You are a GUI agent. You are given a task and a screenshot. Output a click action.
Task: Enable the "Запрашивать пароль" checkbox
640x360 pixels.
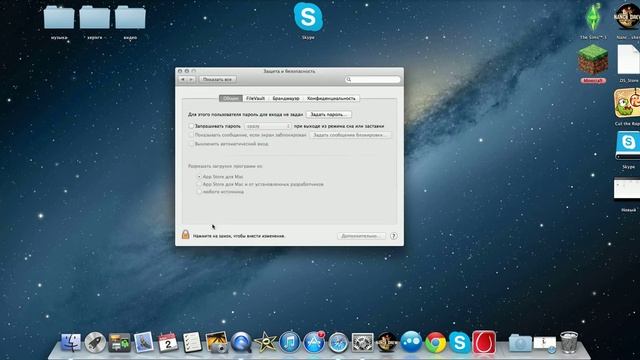[x=191, y=126]
